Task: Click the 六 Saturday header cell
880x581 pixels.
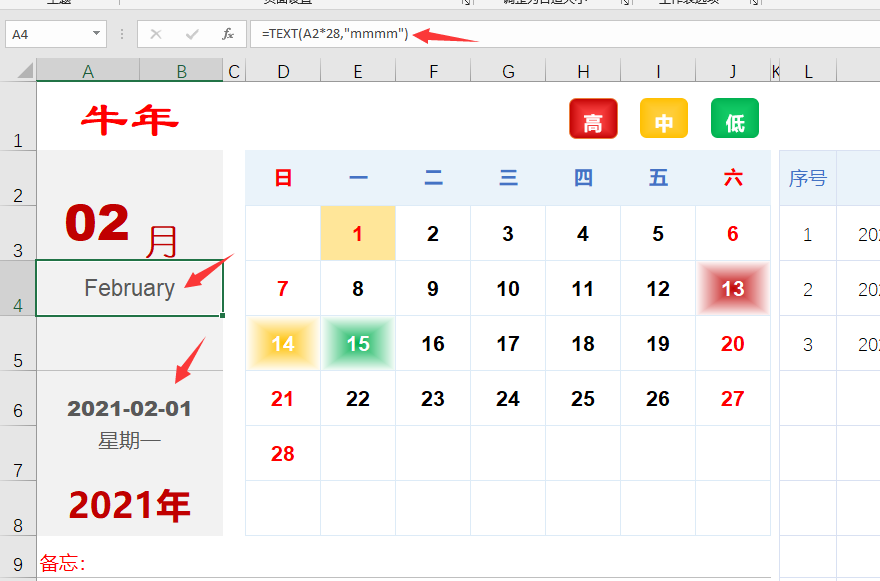Action: [733, 178]
